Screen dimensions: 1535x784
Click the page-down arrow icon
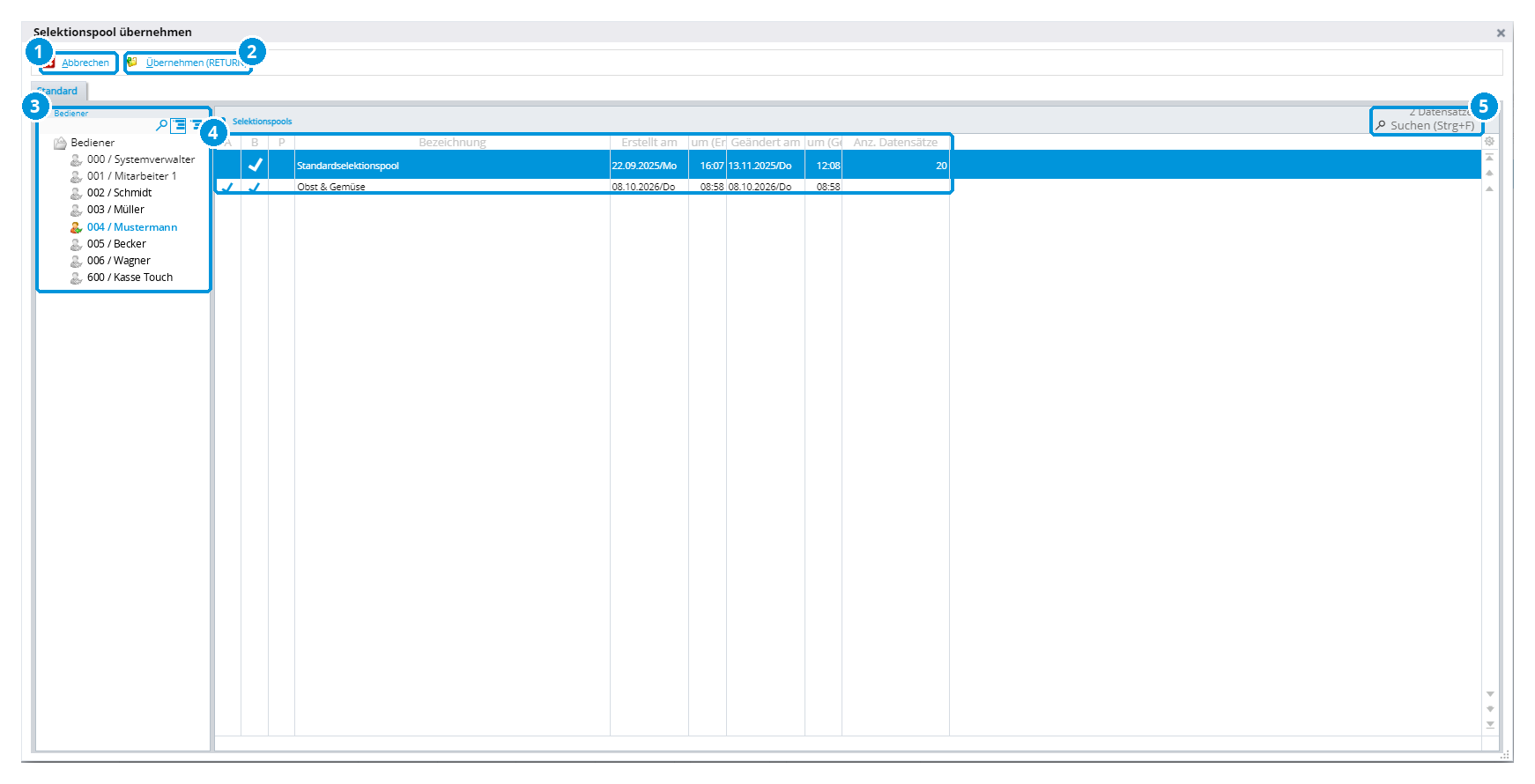click(1490, 709)
